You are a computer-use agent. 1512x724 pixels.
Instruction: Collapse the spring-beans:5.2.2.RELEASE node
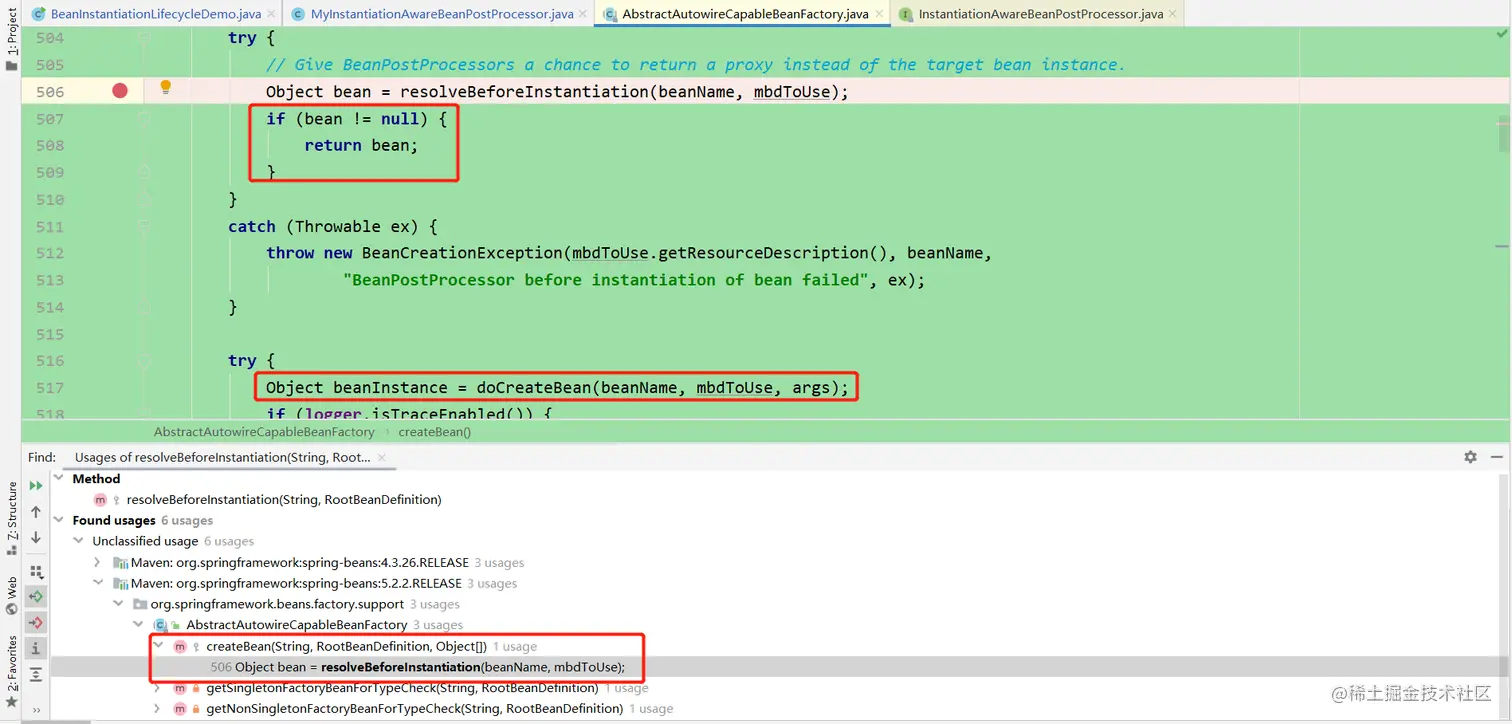coord(97,583)
